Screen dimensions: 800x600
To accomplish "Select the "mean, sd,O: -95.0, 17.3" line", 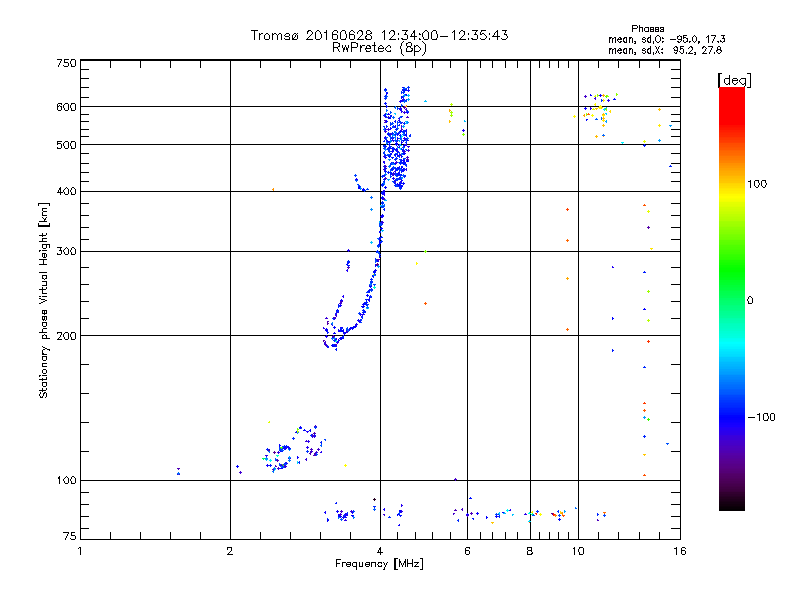I will coord(666,39).
